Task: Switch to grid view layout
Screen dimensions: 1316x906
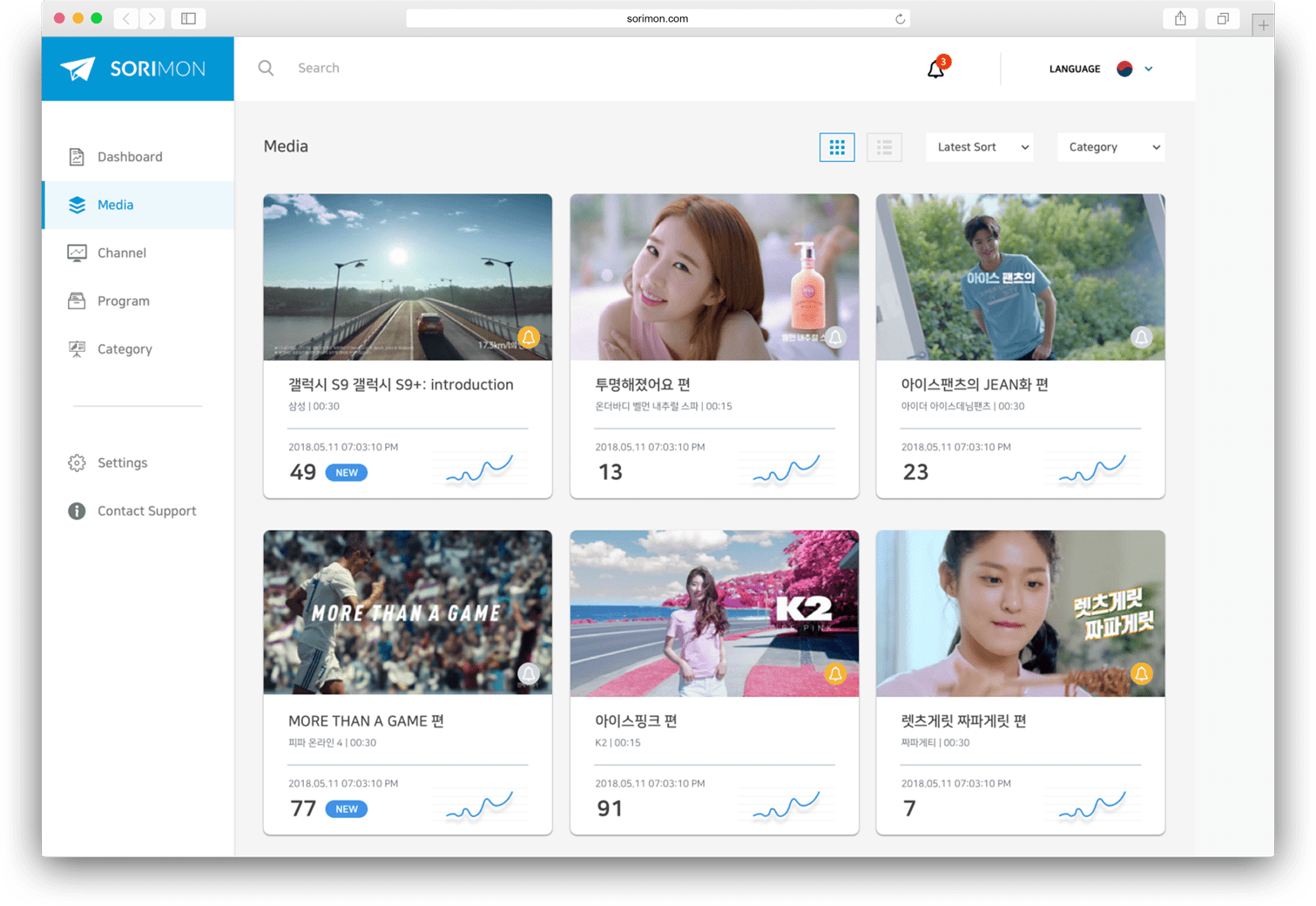Action: pyautogui.click(x=836, y=147)
